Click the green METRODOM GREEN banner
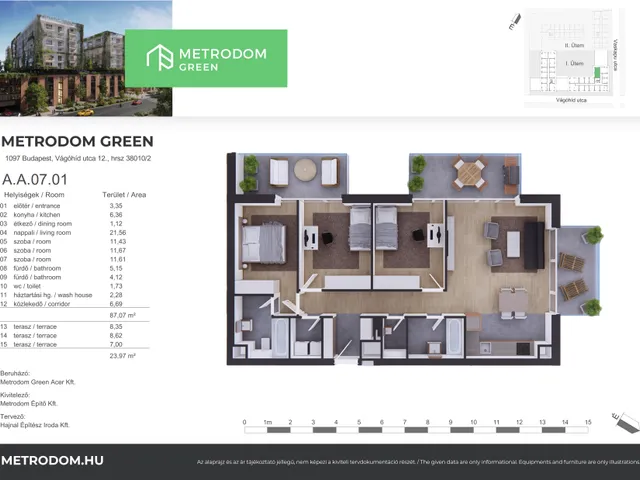640x480 pixels. point(216,58)
